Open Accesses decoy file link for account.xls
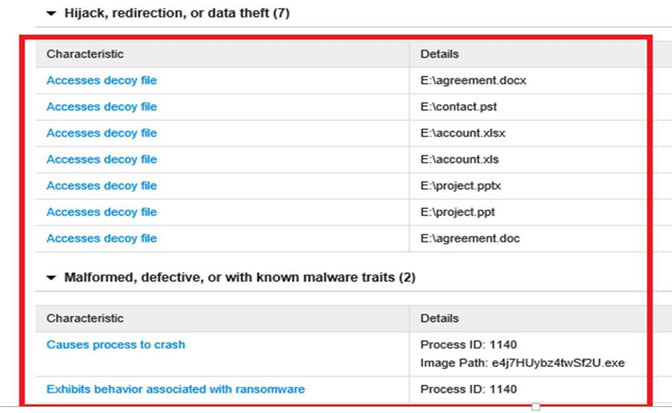This screenshot has height=413, width=672. pos(101,159)
